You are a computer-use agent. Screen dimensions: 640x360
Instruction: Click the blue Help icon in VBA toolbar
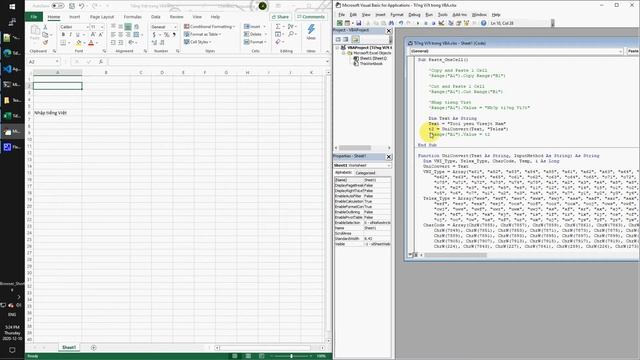click(x=483, y=23)
